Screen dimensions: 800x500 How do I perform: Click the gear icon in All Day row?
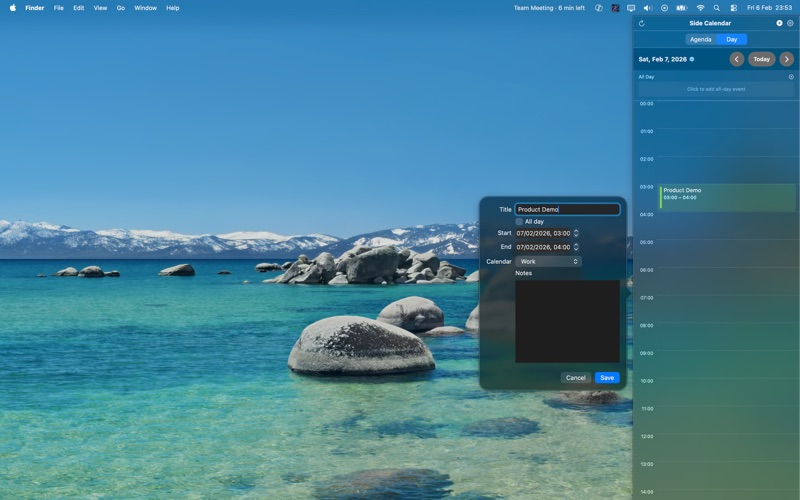791,77
